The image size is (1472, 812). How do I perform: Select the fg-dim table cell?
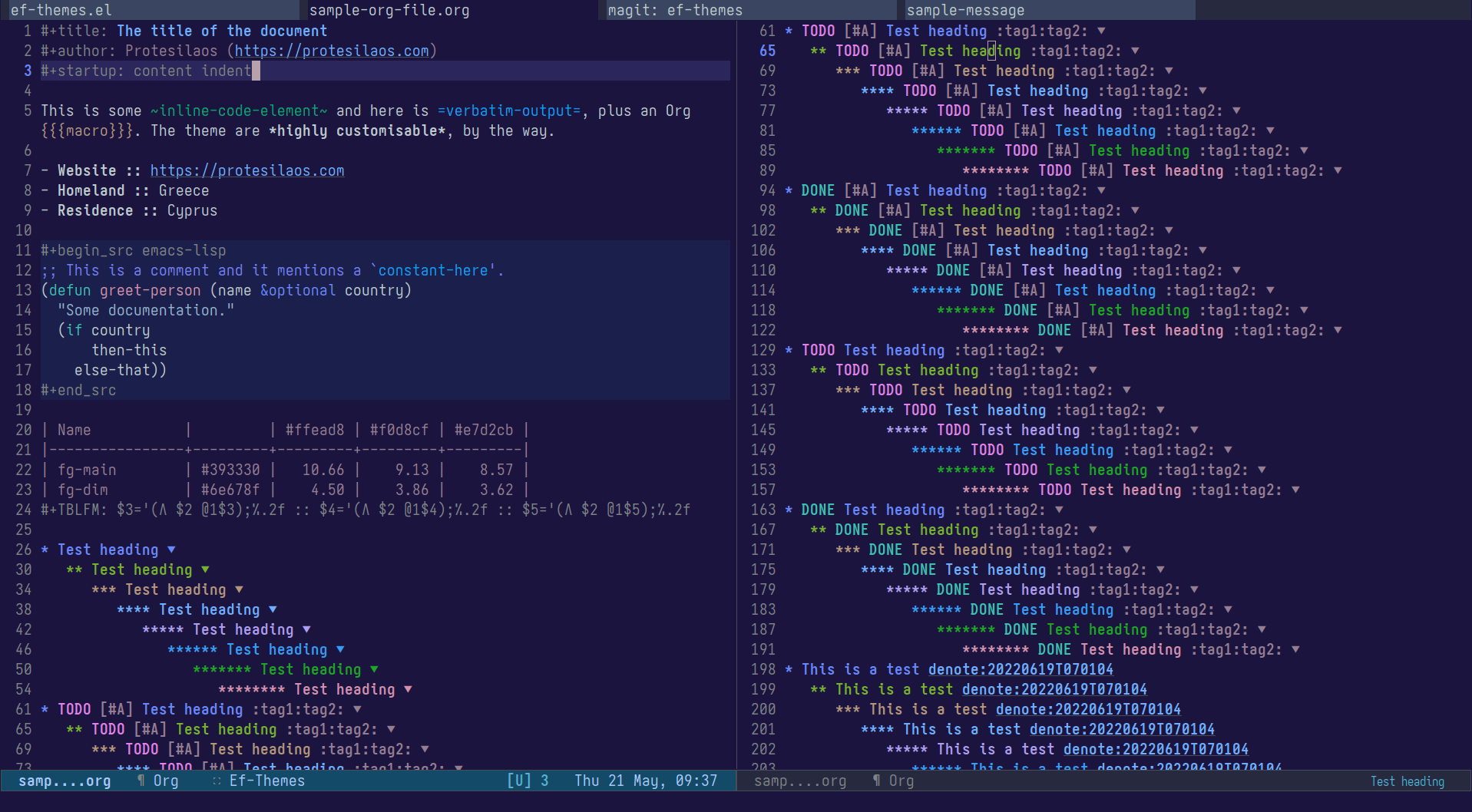pyautogui.click(x=83, y=490)
